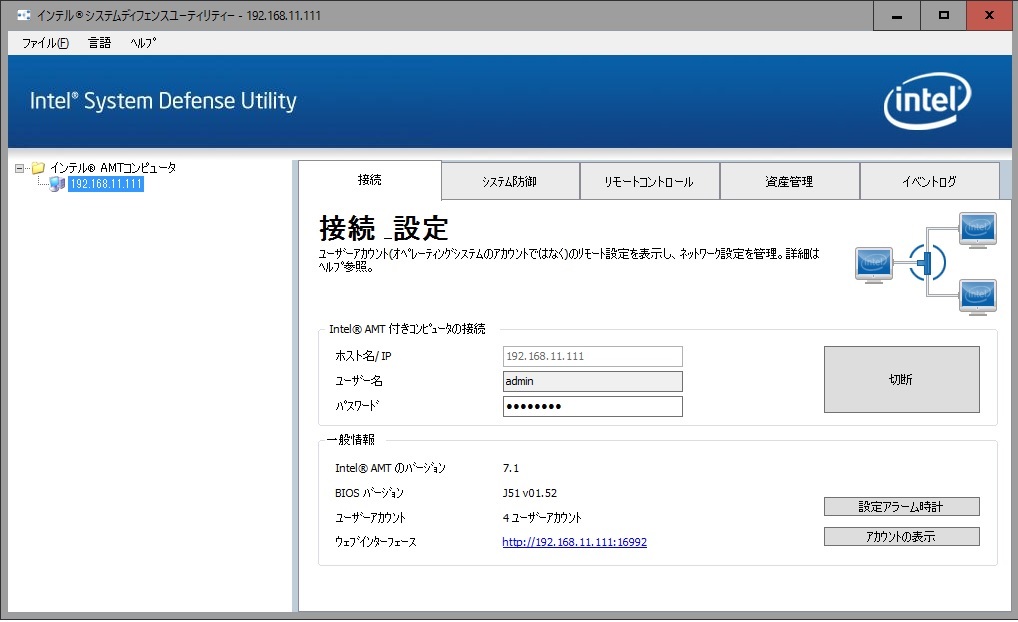Click the アカウントの表示 button
The height and width of the screenshot is (622, 1018).
902,536
